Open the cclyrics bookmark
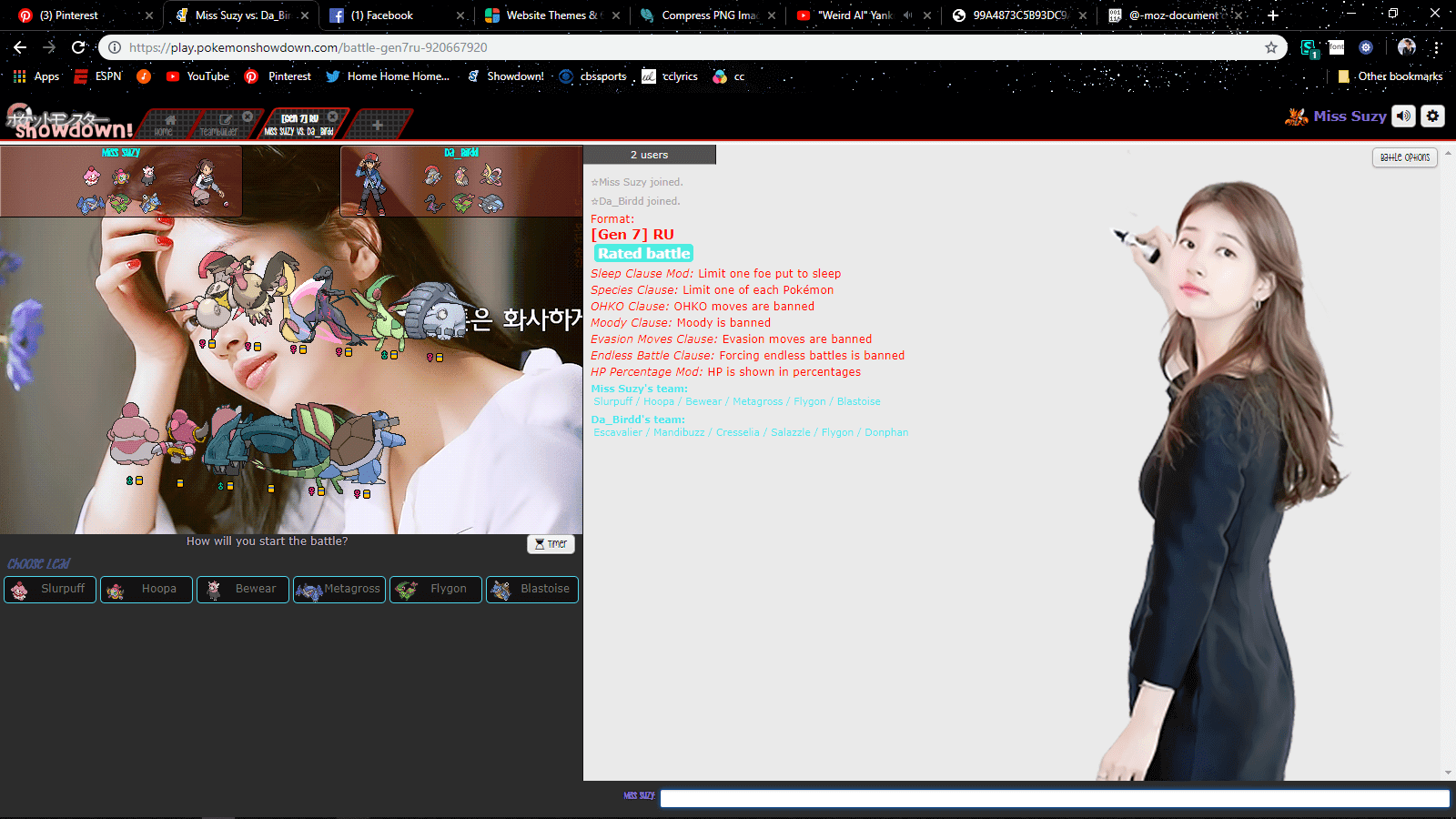 tap(670, 76)
